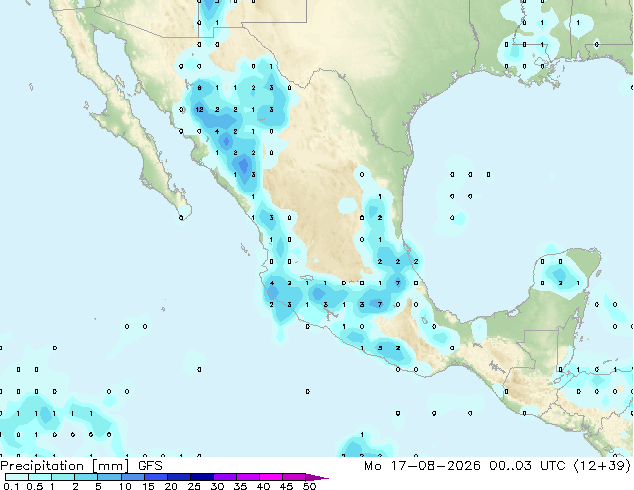Image resolution: width=634 pixels, height=490 pixels.
Task: Click the 'Precipitation [mm] GFS' title text
Action: click(x=81, y=466)
